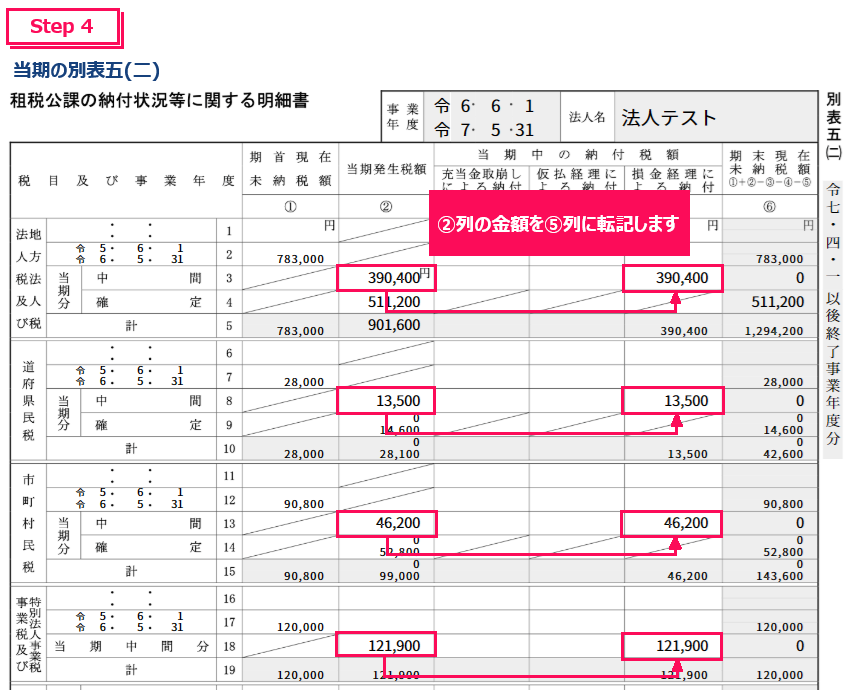
Task: Click the 当期中間分 label in row 18
Action: pyautogui.click(x=132, y=646)
